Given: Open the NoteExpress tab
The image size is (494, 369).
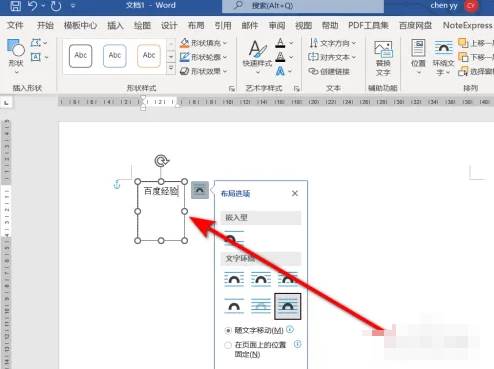Looking at the screenshot, I should point(467,25).
